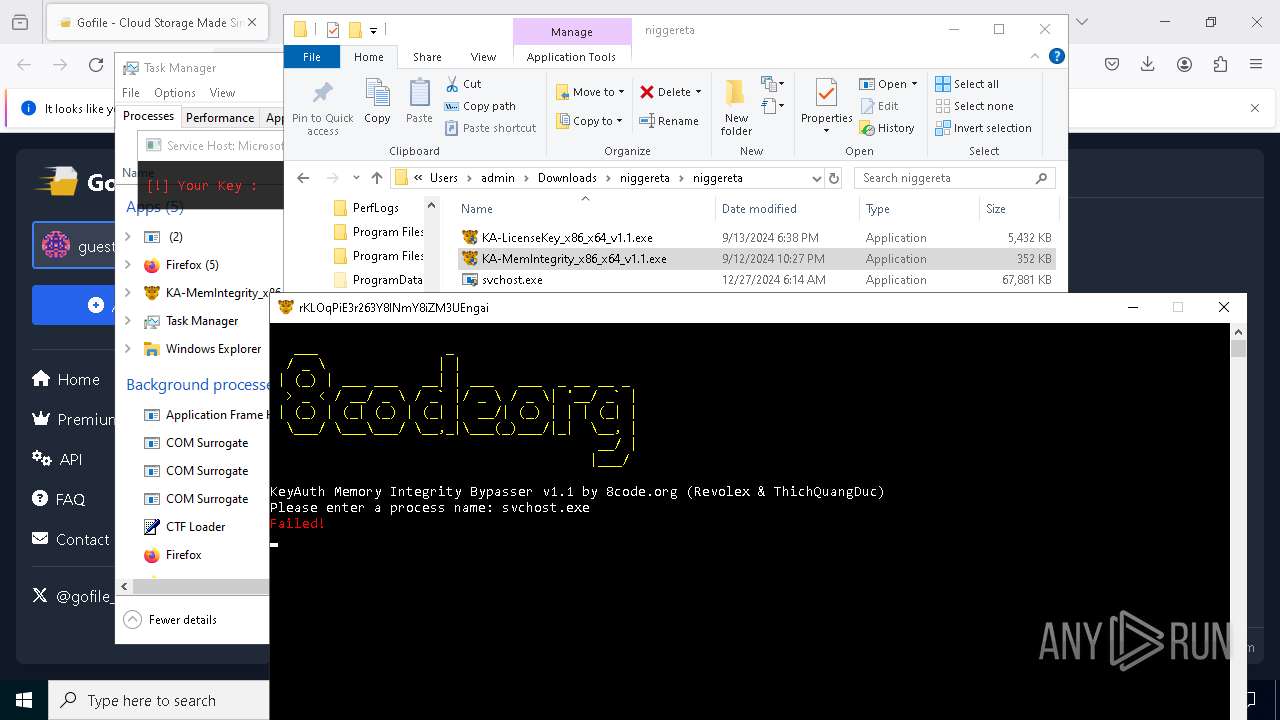Open Firefox application hamburger menu
The image size is (1280, 720).
tap(1256, 65)
